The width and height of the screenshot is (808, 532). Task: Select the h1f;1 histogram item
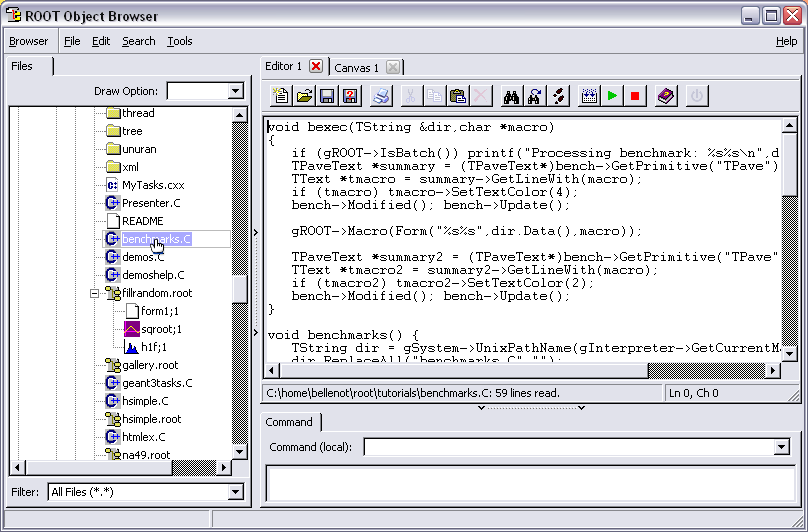click(x=153, y=347)
